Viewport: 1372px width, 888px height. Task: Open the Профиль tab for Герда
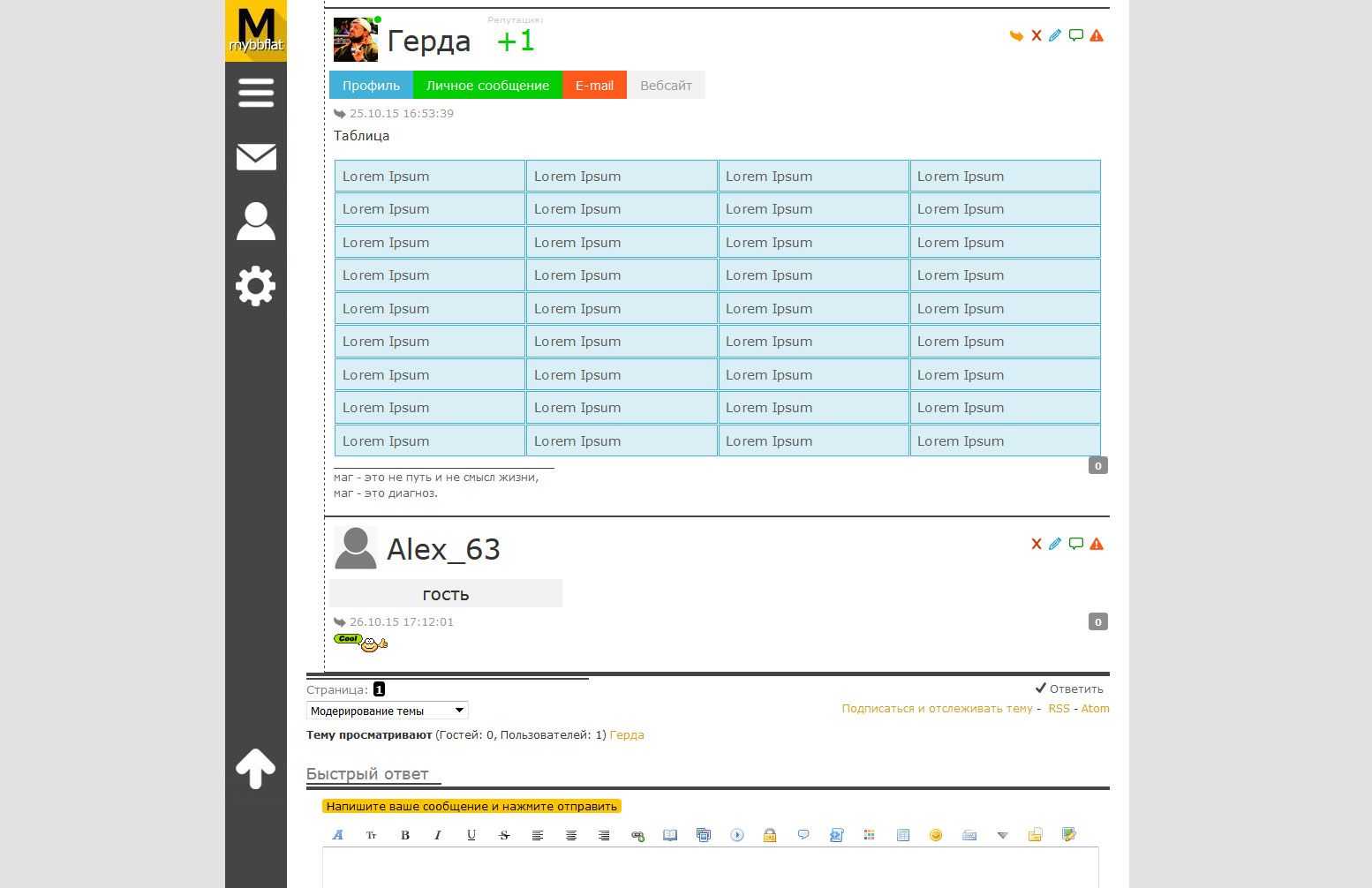point(371,86)
